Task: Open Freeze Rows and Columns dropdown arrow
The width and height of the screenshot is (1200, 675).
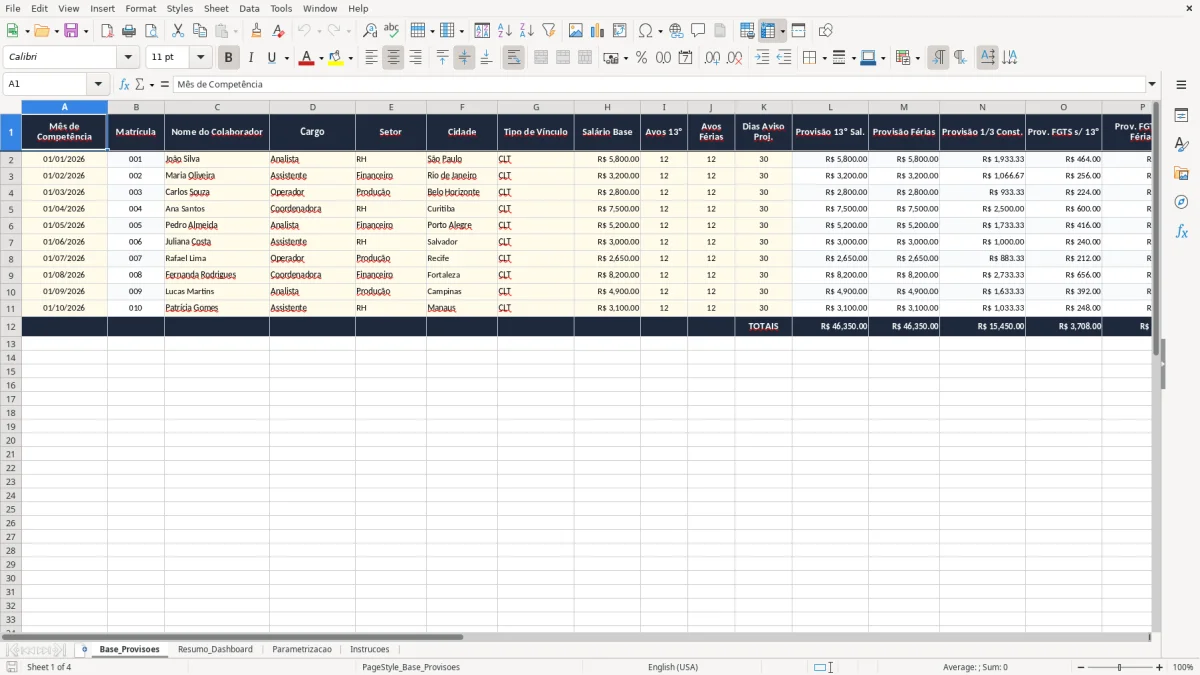Action: tap(783, 31)
